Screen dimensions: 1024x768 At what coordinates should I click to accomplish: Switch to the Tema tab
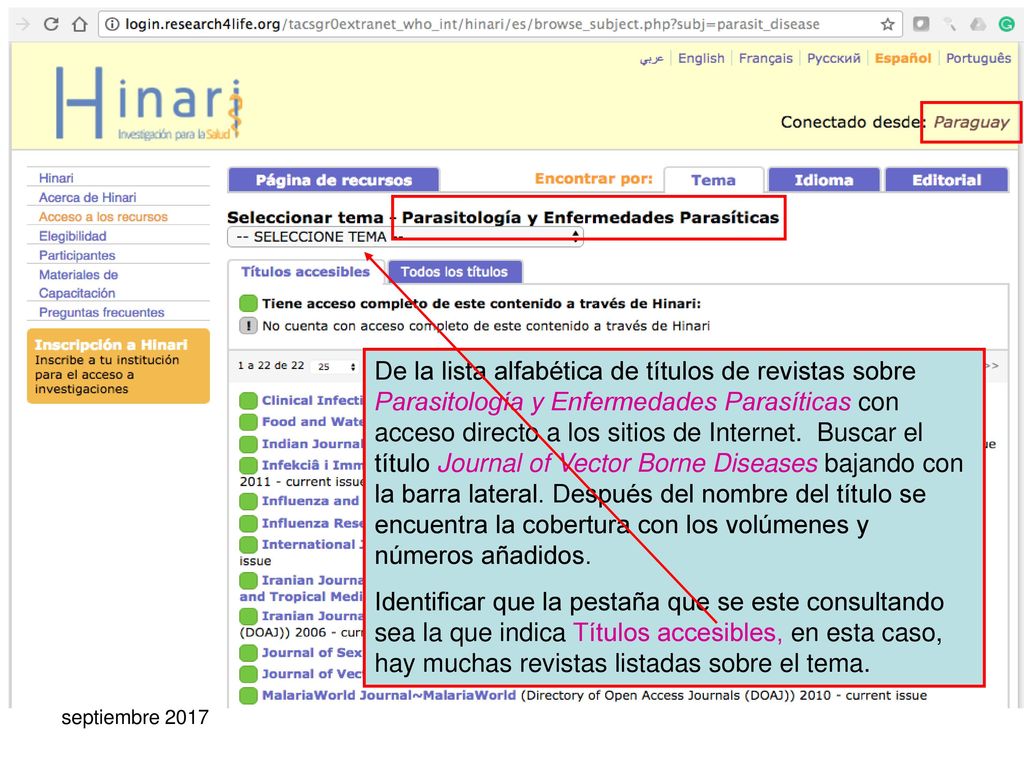pos(713,180)
